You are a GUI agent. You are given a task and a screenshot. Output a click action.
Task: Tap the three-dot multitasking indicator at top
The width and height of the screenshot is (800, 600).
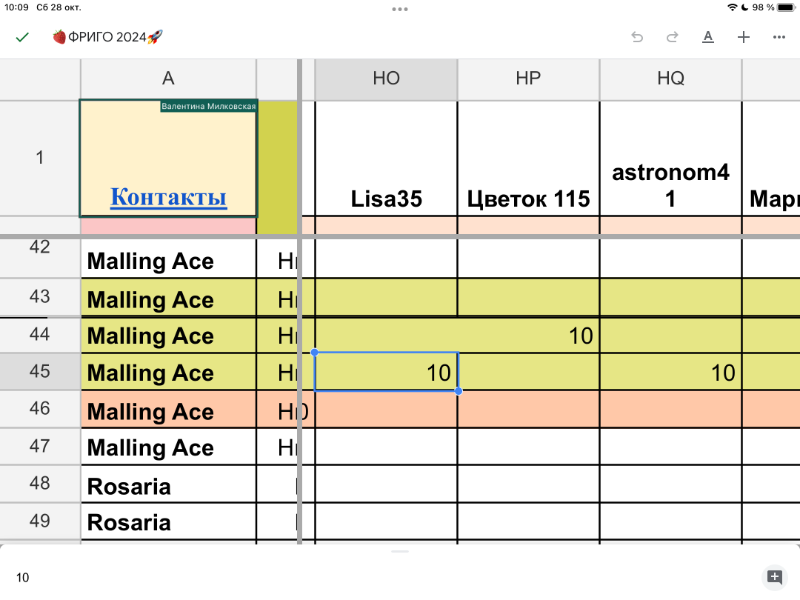click(400, 8)
